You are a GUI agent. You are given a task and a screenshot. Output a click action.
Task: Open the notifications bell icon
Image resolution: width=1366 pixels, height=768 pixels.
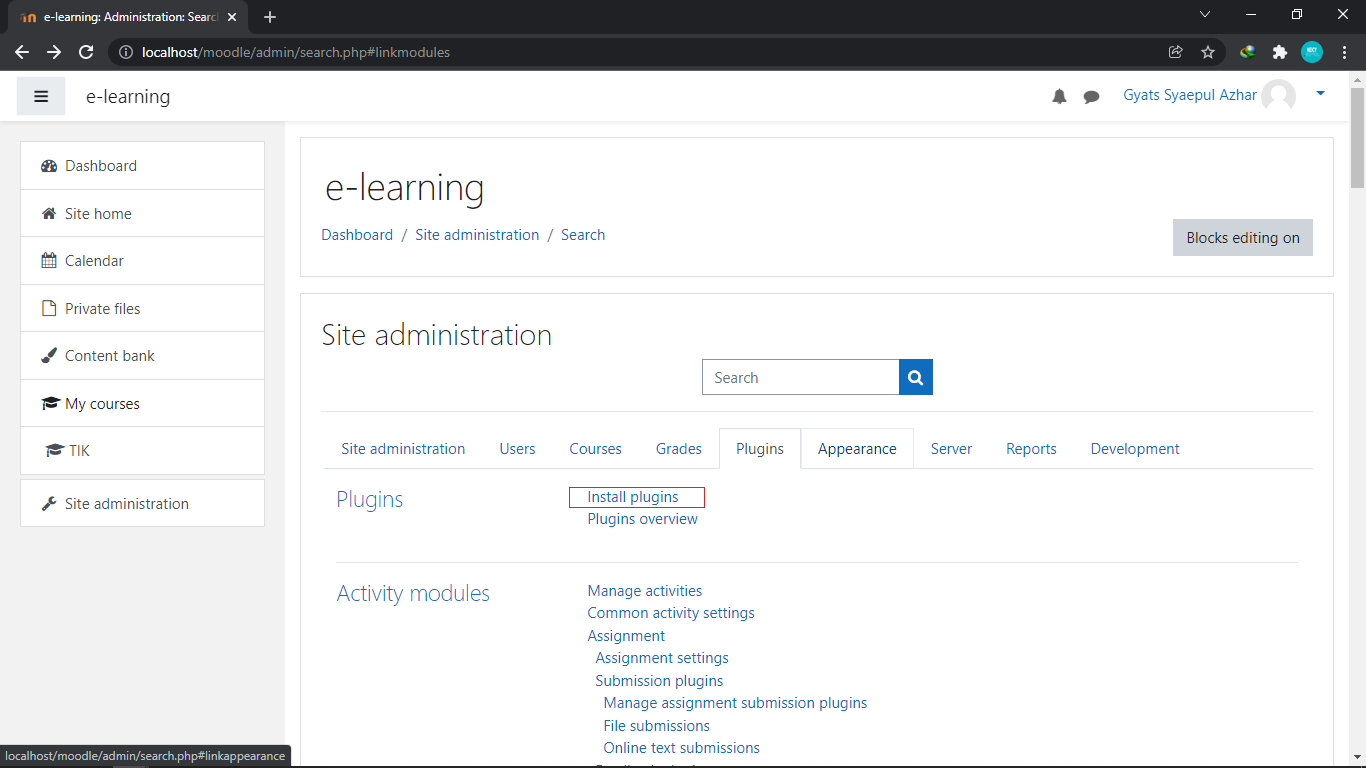[x=1059, y=97]
